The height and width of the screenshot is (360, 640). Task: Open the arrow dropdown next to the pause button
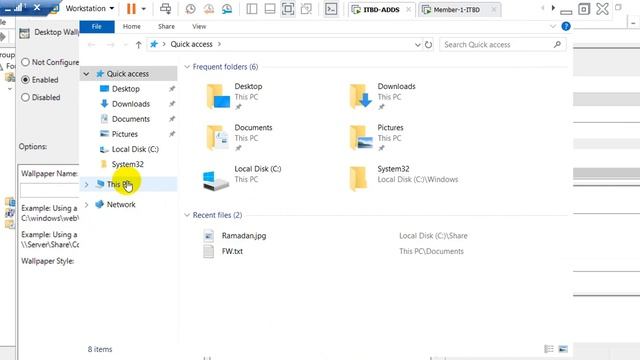(143, 9)
